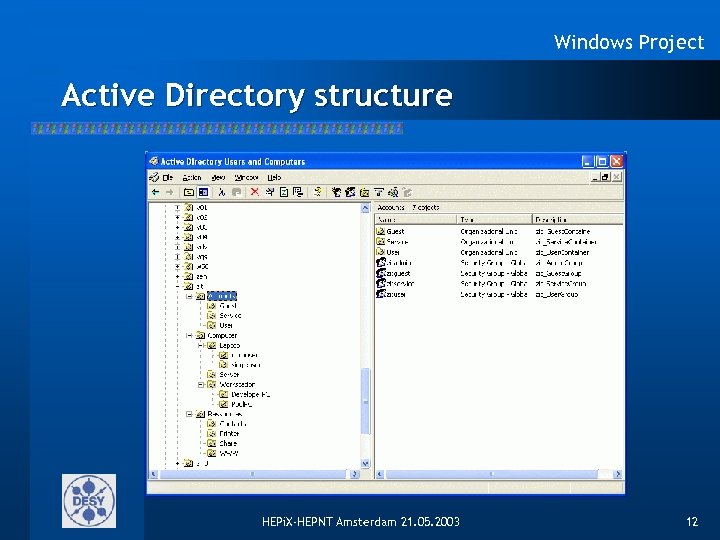This screenshot has height=540, width=720.
Task: Select the ztguest security group row
Action: tap(398, 273)
